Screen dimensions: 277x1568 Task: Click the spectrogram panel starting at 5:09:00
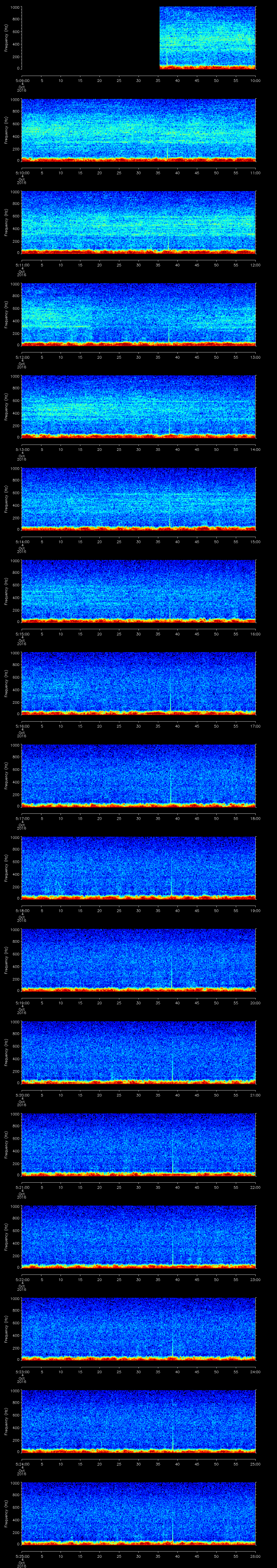(x=207, y=36)
